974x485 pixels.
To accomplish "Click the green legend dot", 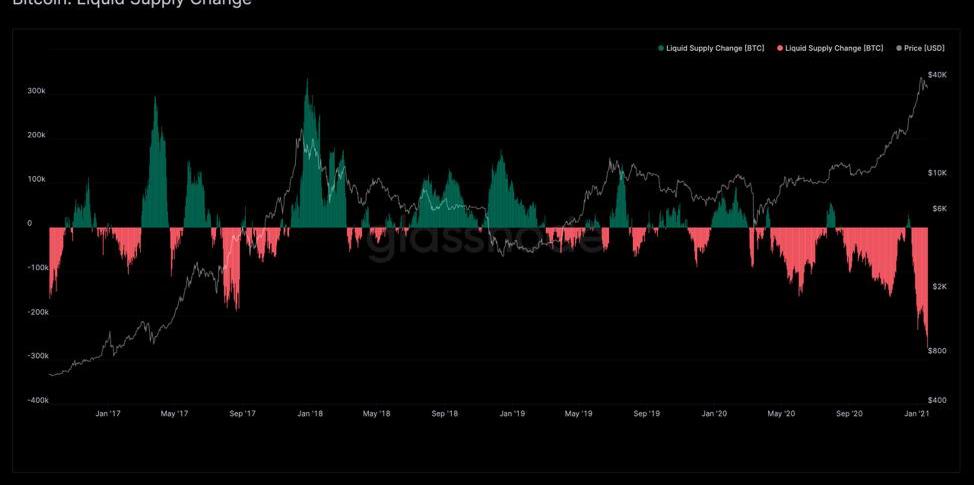I will (661, 48).
